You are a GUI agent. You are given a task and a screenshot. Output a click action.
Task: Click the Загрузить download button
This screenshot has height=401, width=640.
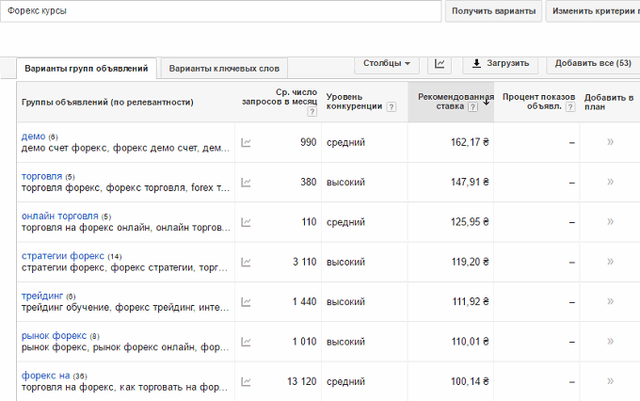[x=500, y=64]
